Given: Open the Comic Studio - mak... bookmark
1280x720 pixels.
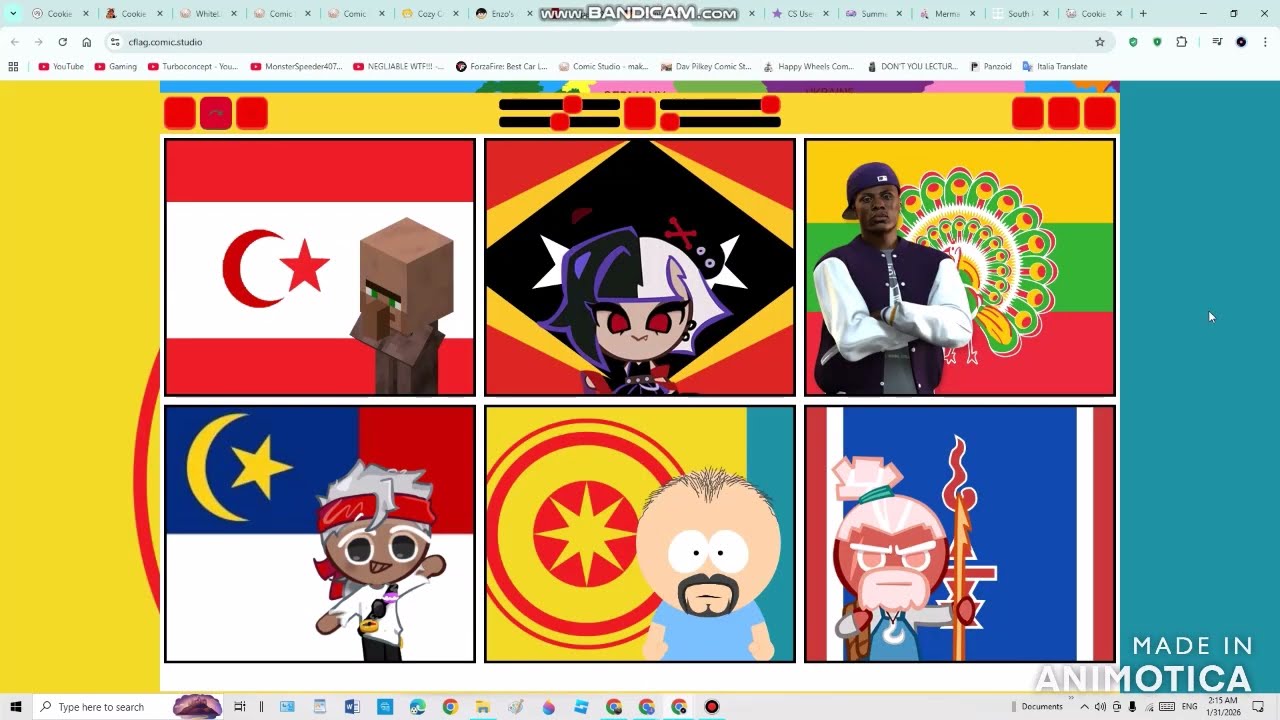Looking at the screenshot, I should pos(603,66).
